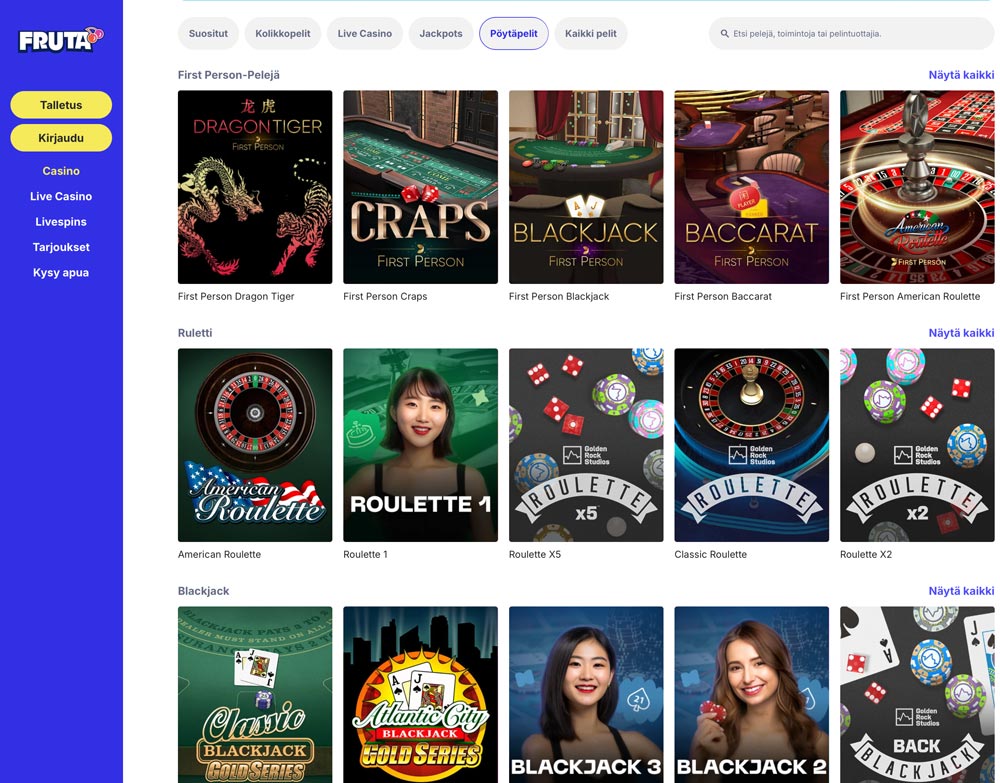Click the Kirjaudu login button

click(x=61, y=138)
